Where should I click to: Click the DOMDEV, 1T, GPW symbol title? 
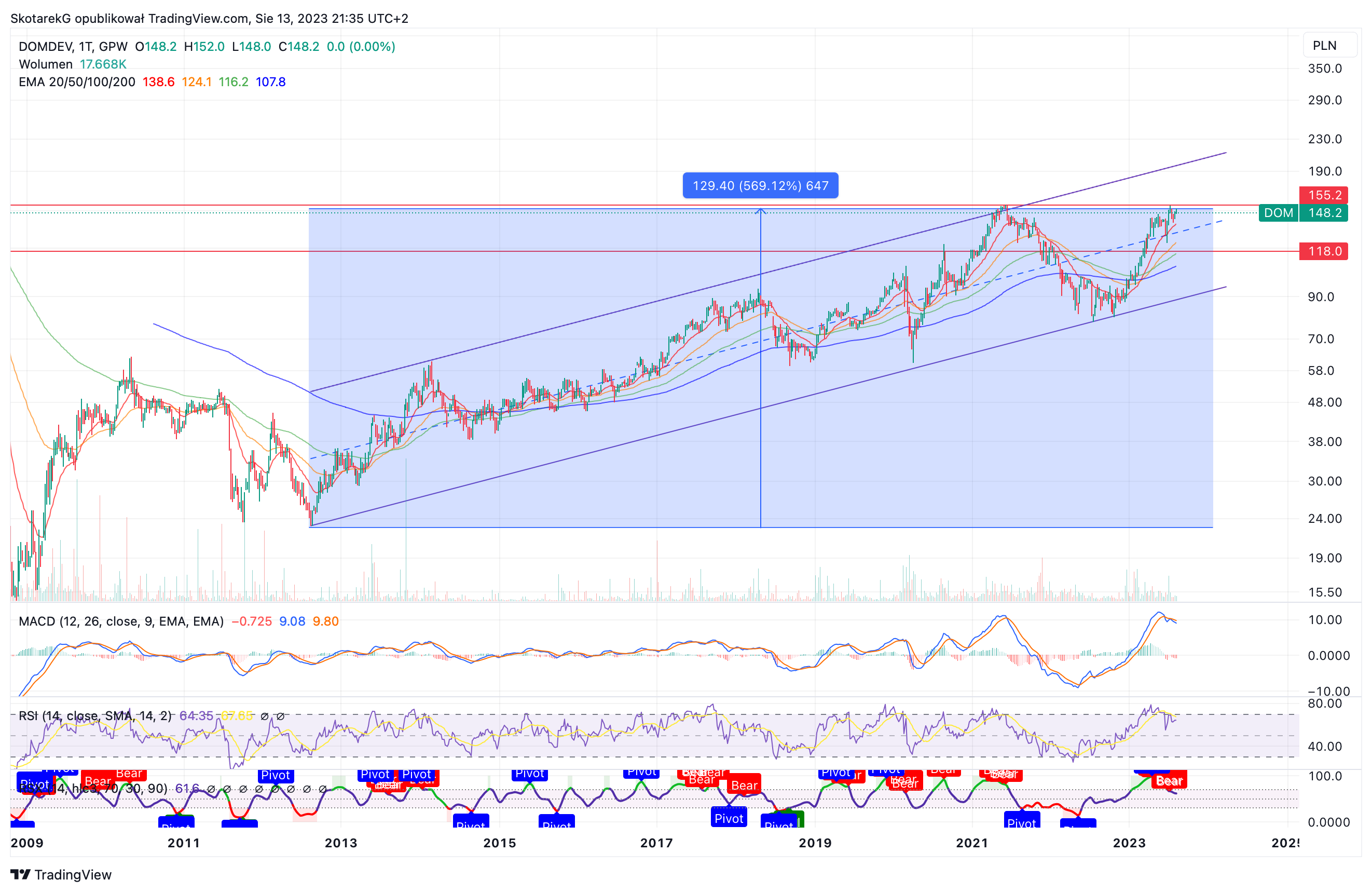click(x=73, y=47)
